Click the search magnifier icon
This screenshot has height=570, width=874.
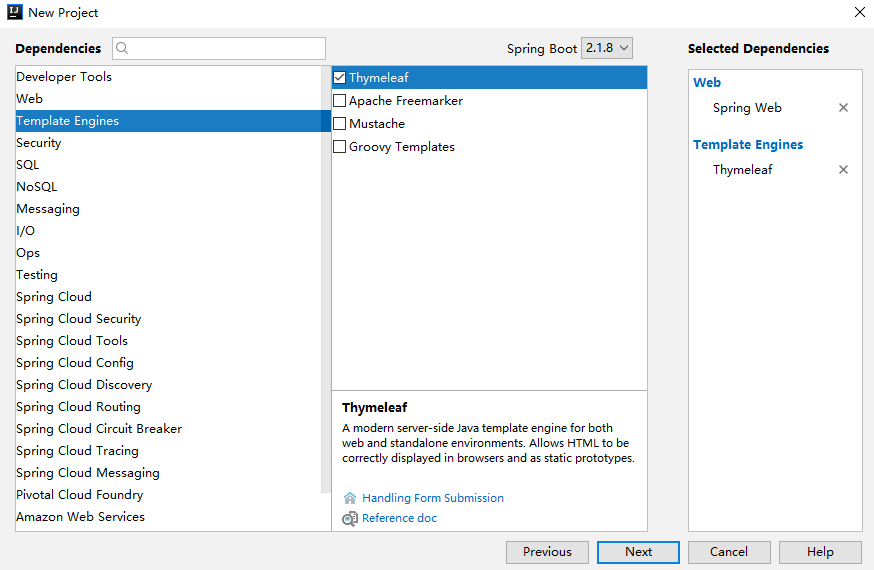pos(122,48)
